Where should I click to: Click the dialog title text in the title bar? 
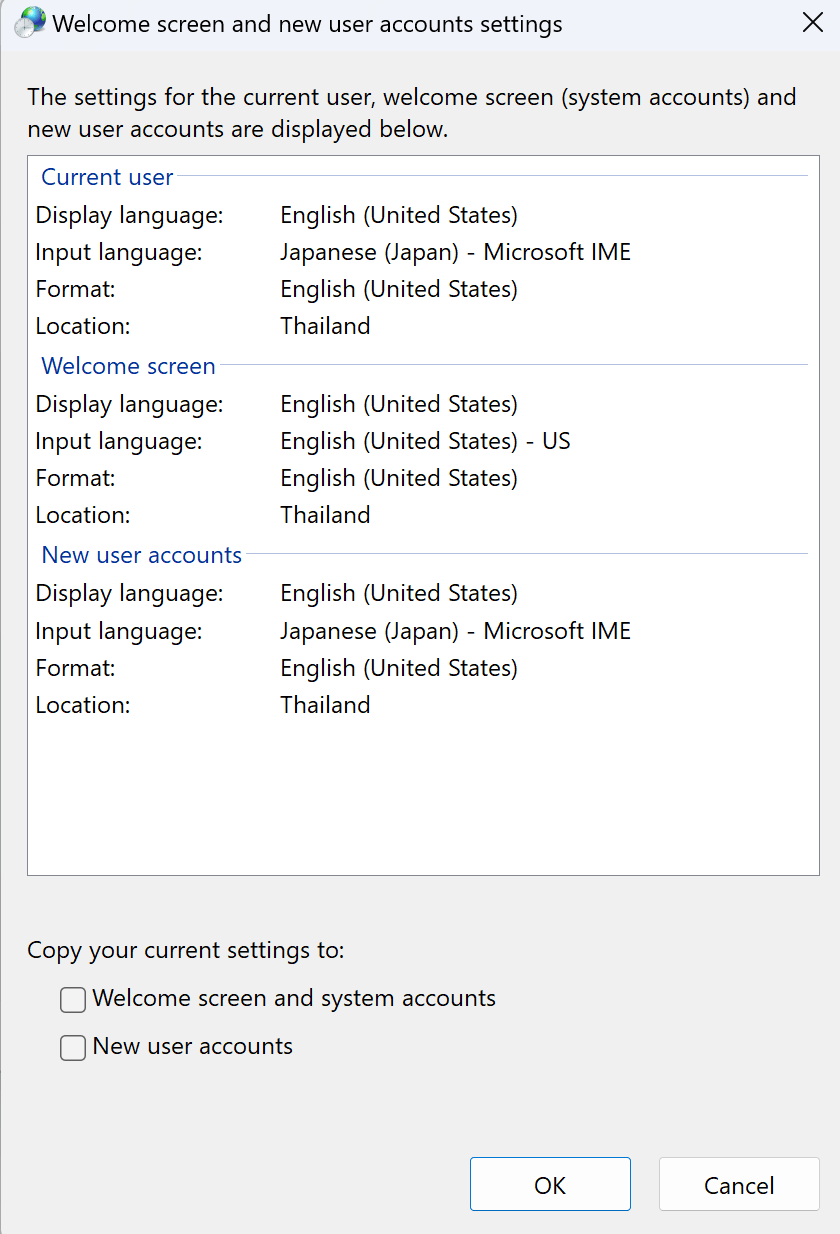click(308, 24)
